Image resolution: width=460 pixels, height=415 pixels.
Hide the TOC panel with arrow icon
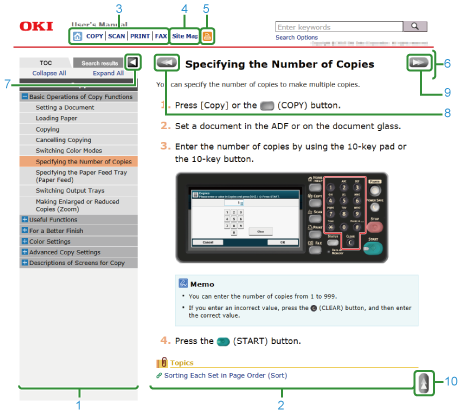(133, 62)
